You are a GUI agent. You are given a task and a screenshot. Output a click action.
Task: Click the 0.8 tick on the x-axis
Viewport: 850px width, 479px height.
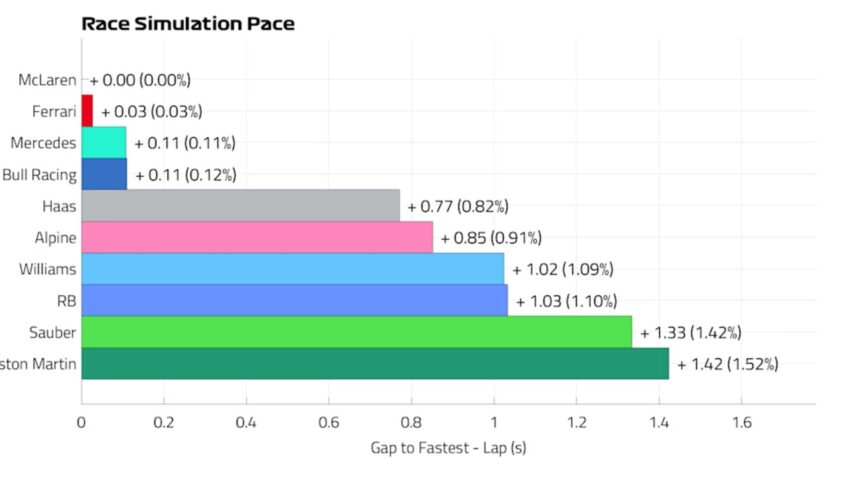(411, 422)
